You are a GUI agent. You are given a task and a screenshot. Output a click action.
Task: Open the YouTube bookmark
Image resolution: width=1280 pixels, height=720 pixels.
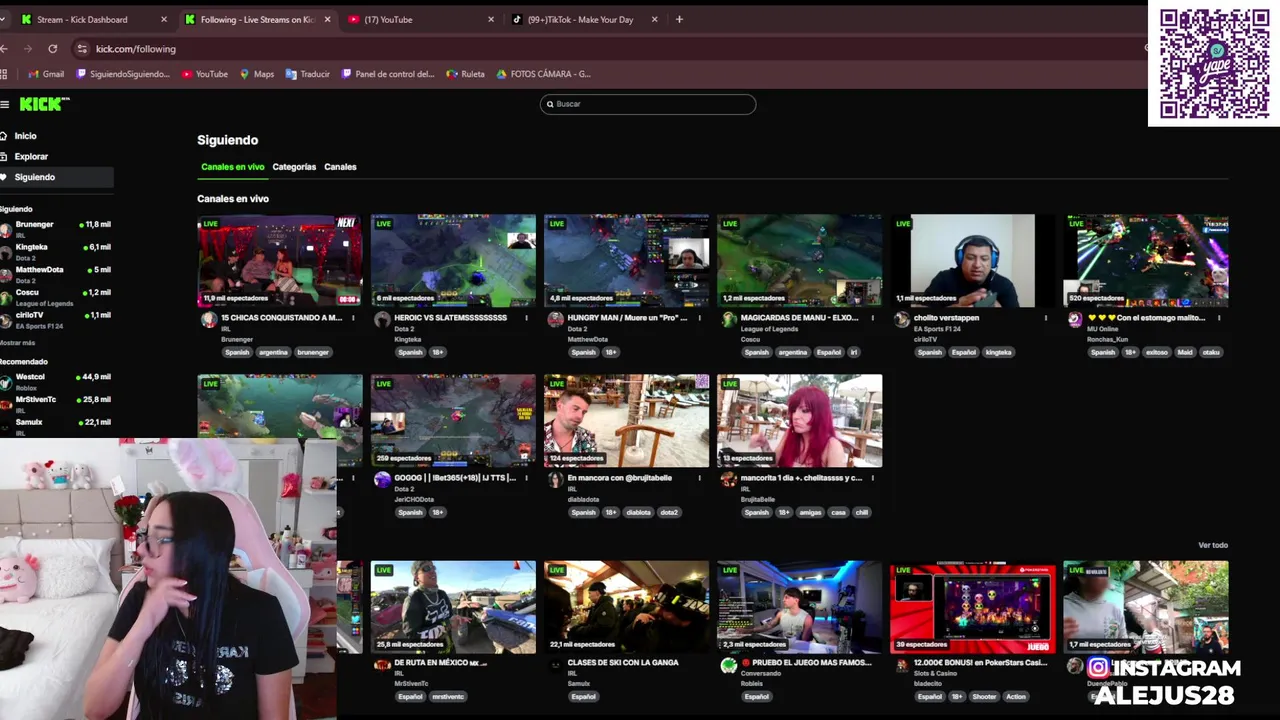[x=205, y=74]
